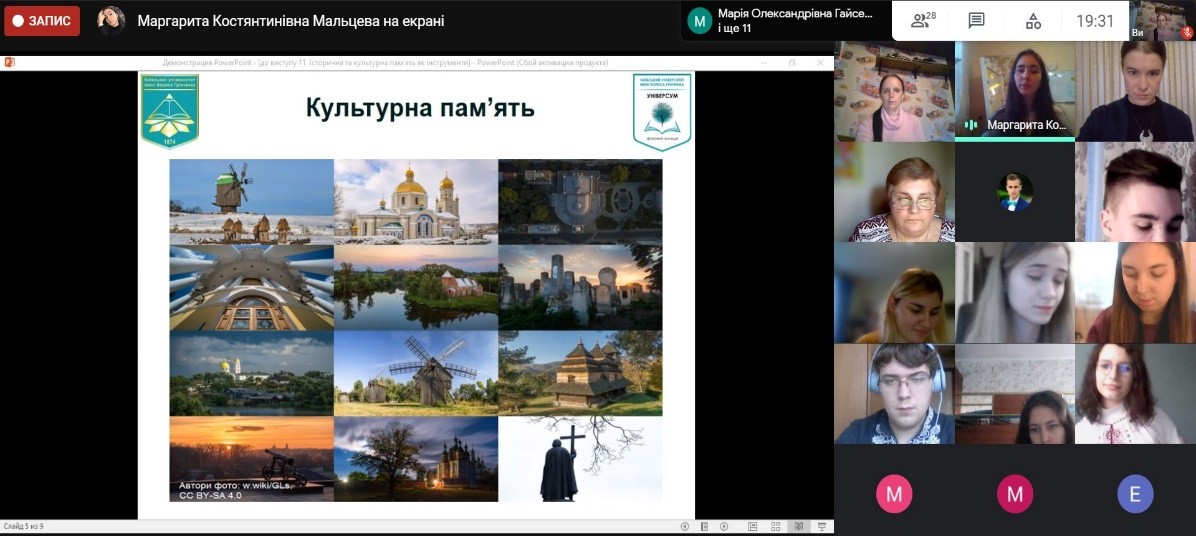Viewport: 1196px width, 536px height.
Task: Select the participant tile wearing headphones
Action: click(x=894, y=393)
